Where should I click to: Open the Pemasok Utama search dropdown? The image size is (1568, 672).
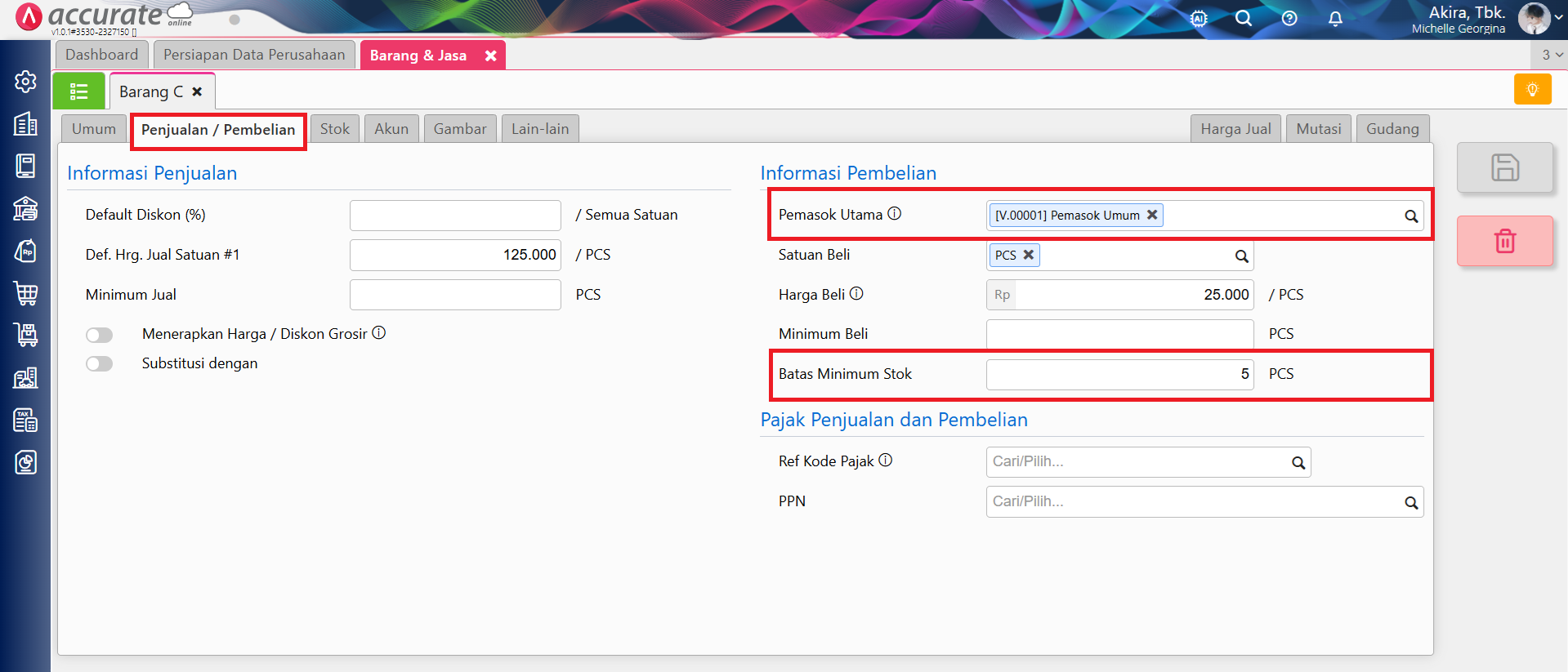[1410, 216]
